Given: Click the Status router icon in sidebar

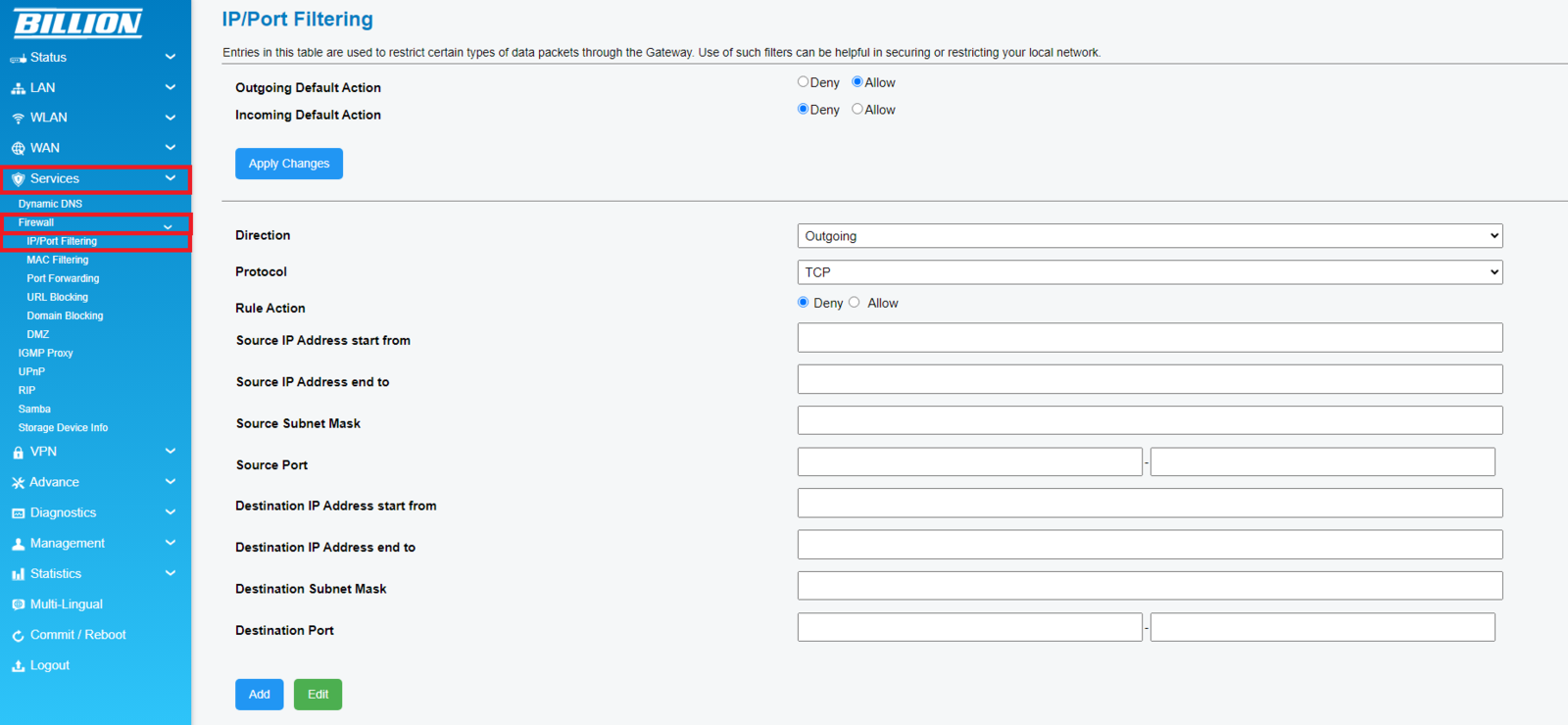Looking at the screenshot, I should click(18, 59).
